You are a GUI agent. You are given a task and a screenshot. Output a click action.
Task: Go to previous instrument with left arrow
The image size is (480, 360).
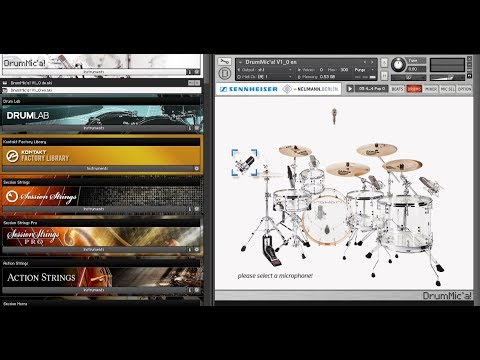(365, 62)
